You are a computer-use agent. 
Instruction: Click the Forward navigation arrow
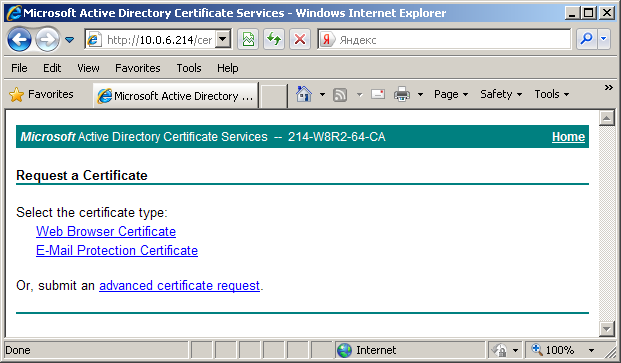coord(48,39)
